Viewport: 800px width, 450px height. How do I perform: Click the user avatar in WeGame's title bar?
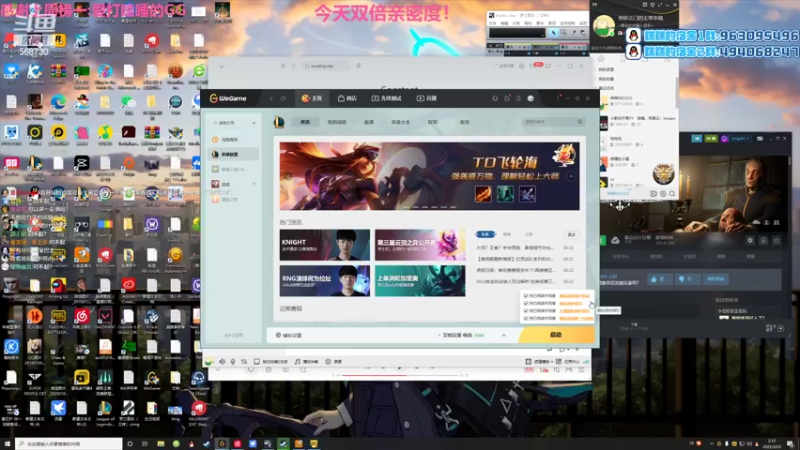531,98
